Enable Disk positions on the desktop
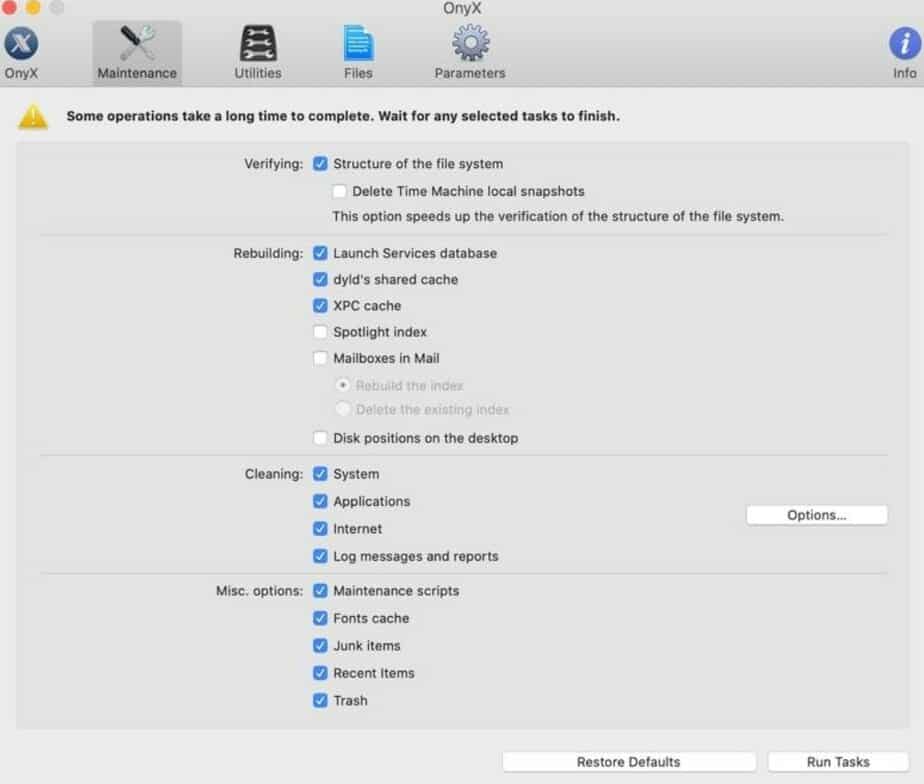The height and width of the screenshot is (784, 924). (x=321, y=437)
